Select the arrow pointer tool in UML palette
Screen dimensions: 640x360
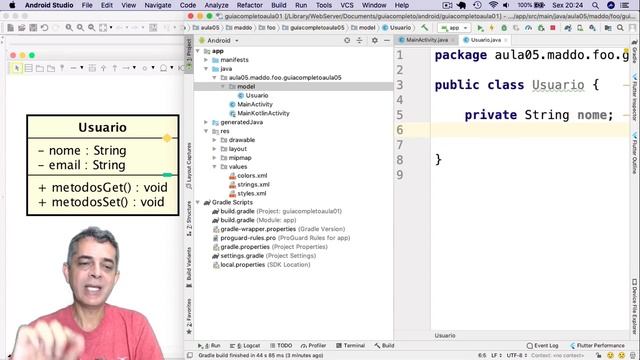(x=17, y=68)
